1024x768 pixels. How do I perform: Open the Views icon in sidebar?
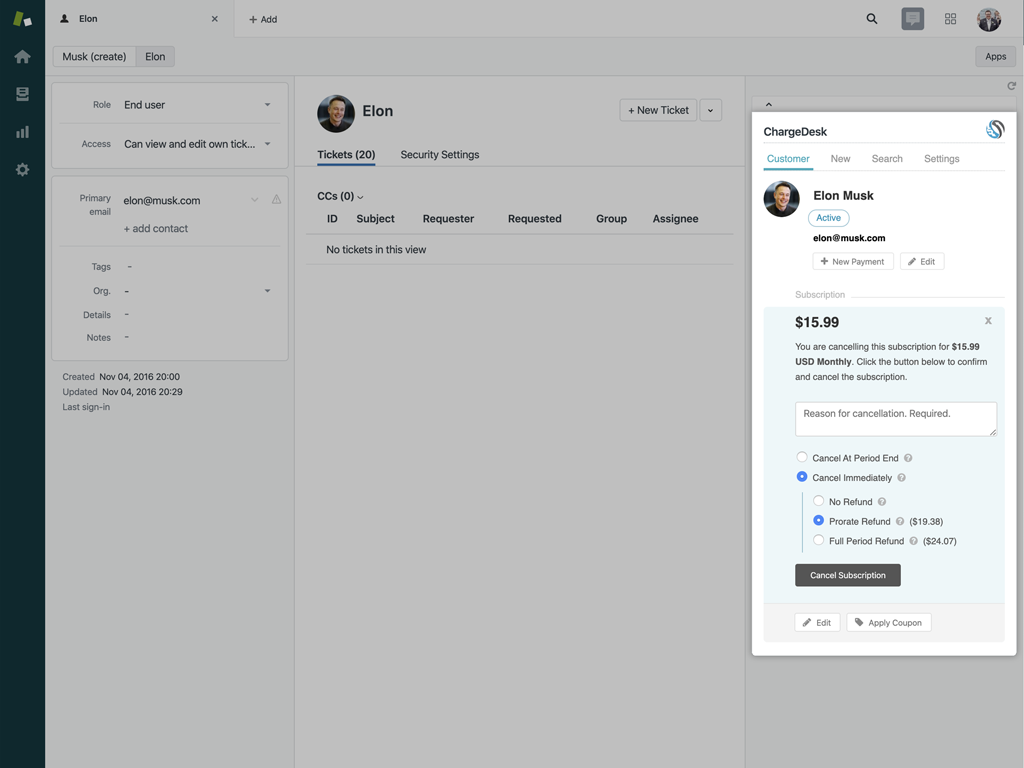[x=22, y=94]
